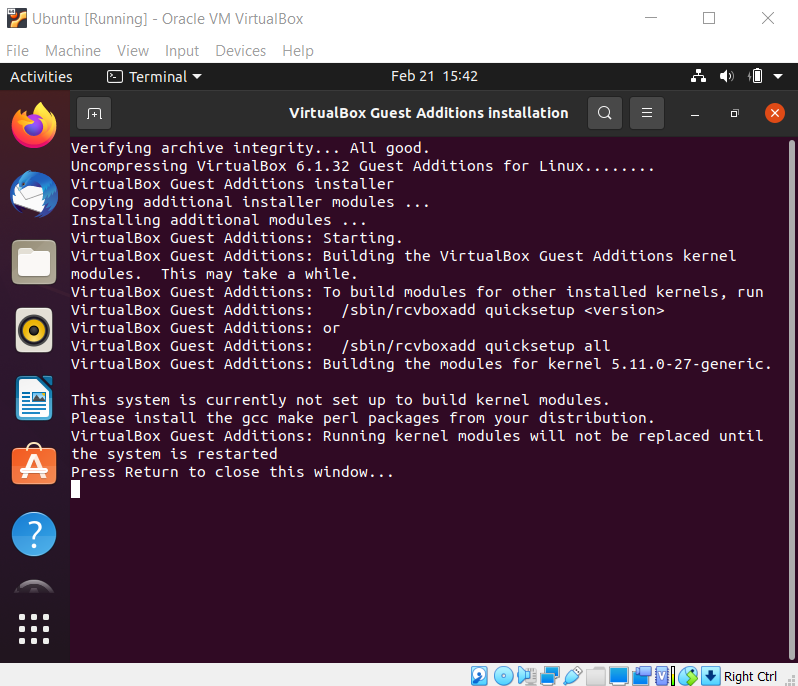
Task: Click 'Uncompressing VirtualBox 6.1.32 Guest Additions' line
Action: tap(362, 166)
